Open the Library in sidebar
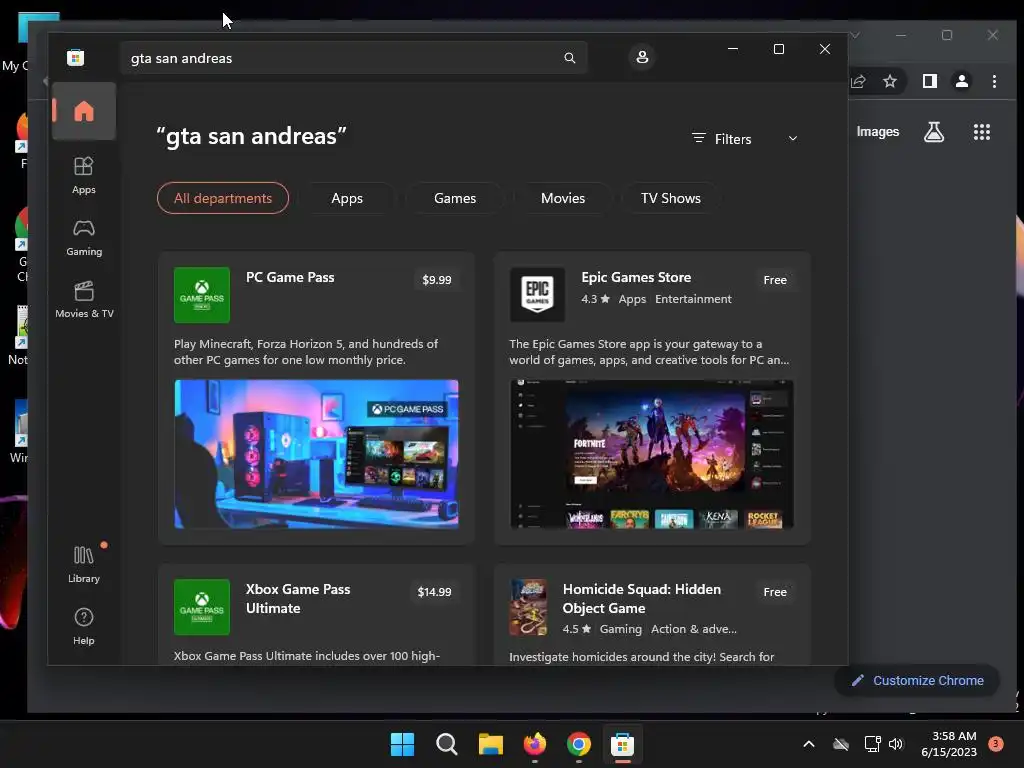 [x=84, y=564]
